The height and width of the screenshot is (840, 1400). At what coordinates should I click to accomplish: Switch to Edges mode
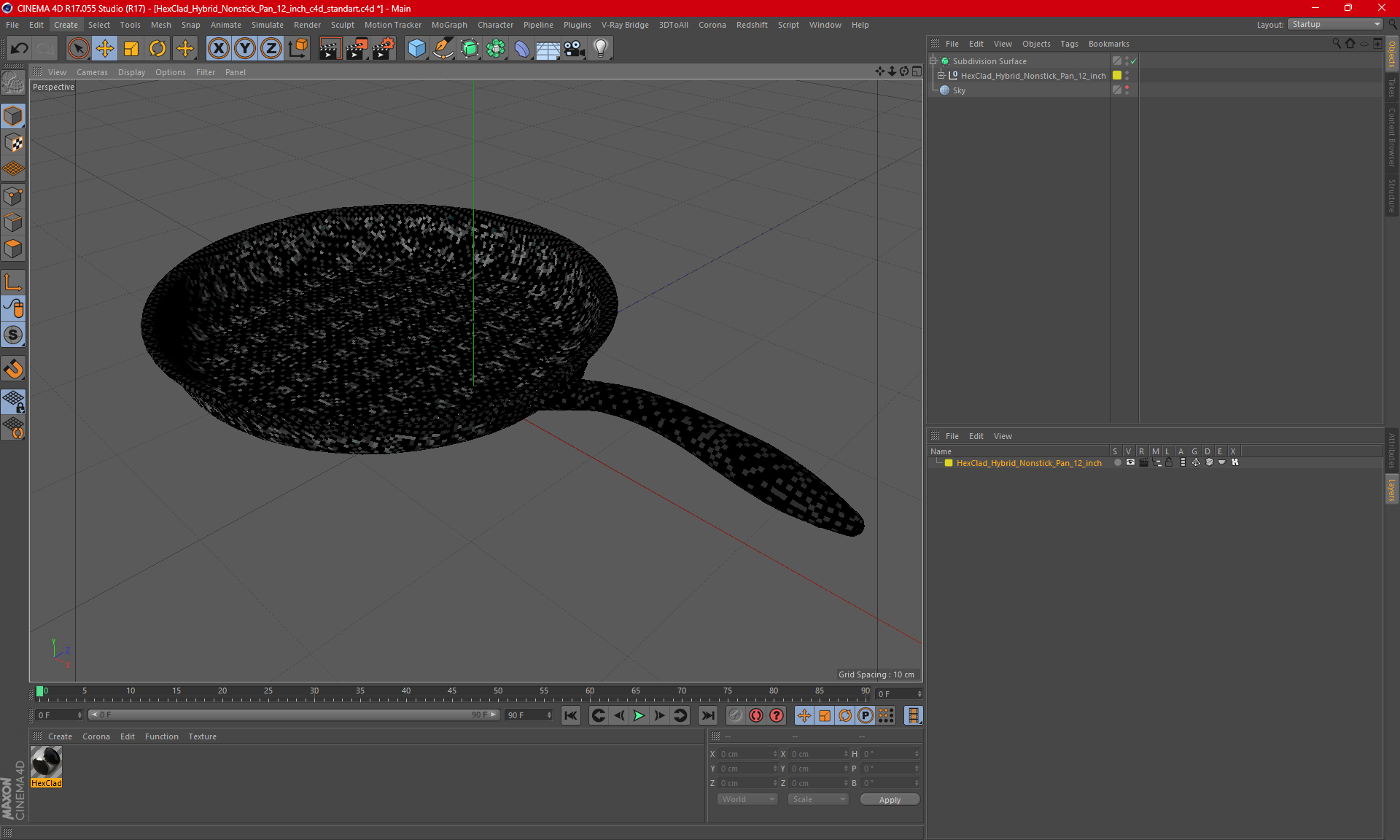coord(13,222)
